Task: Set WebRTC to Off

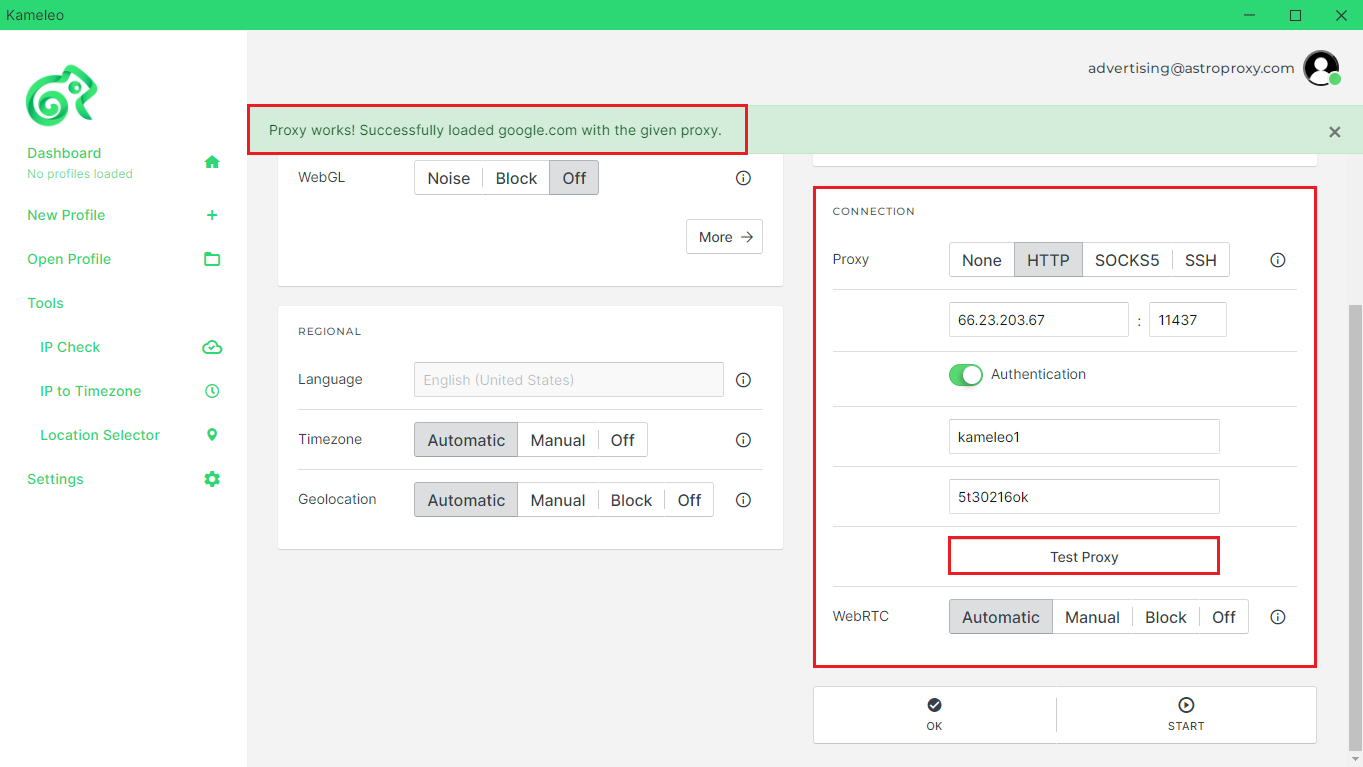Action: [1224, 617]
